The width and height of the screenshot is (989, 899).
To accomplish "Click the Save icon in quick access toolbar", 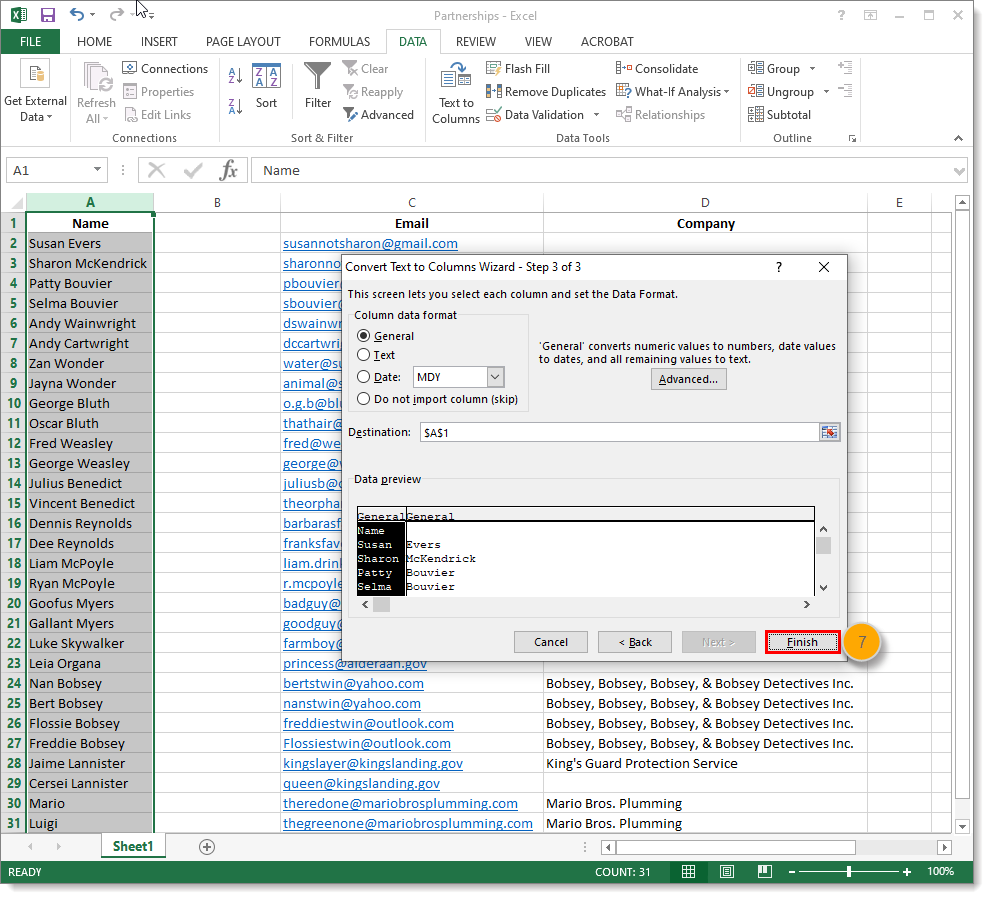I will point(48,15).
